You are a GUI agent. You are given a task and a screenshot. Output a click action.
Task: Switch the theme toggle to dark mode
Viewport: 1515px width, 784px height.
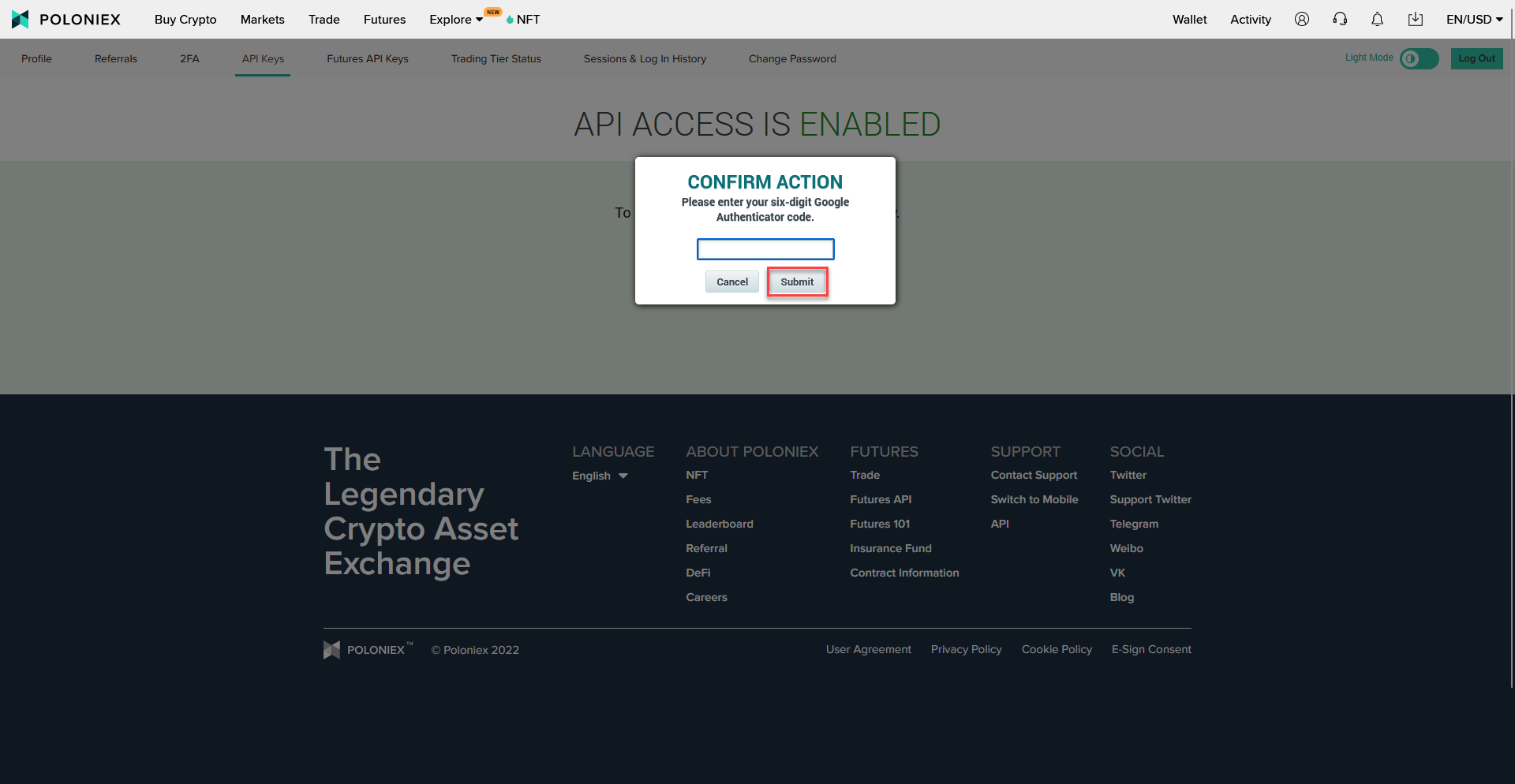(1418, 58)
